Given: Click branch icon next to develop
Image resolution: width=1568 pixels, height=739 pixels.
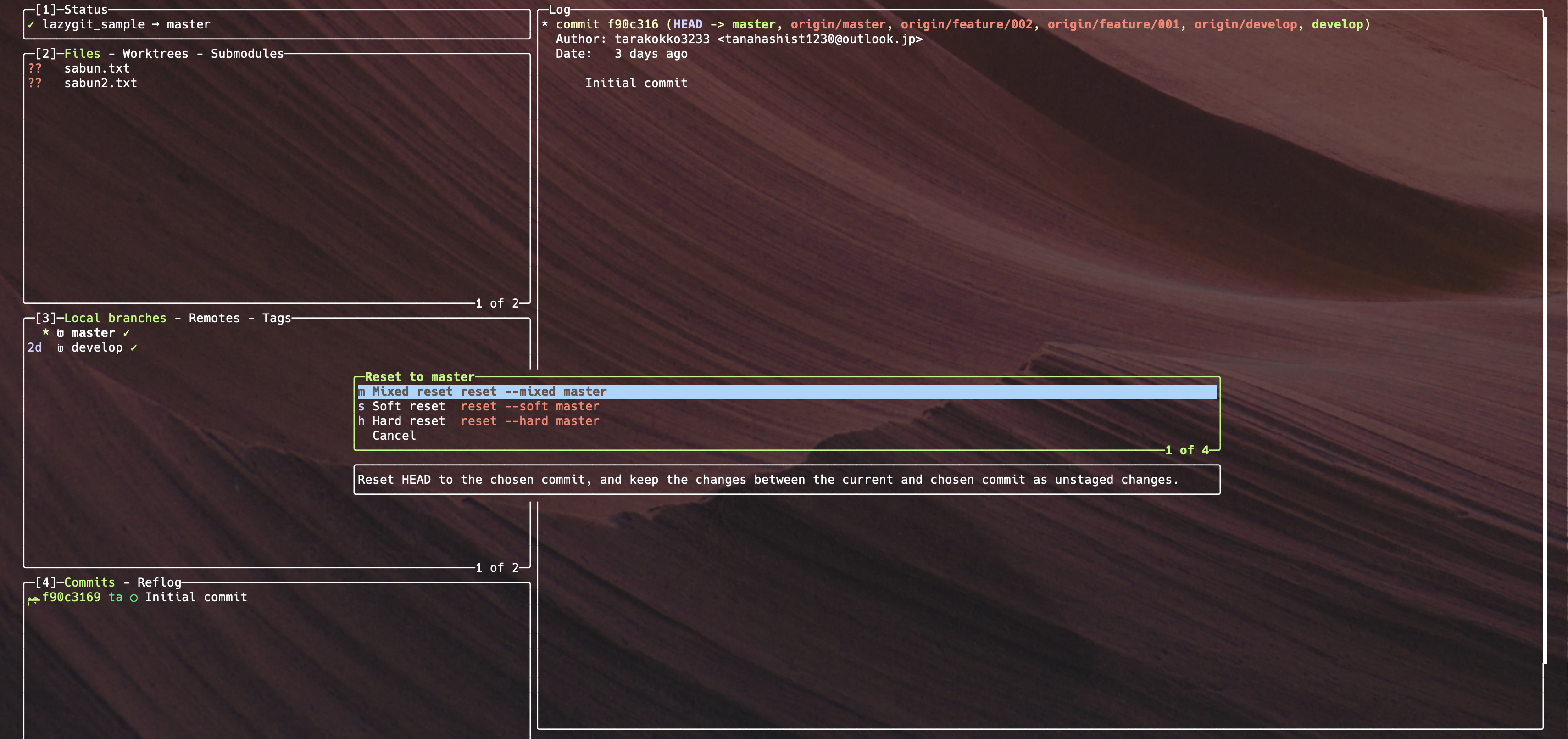Looking at the screenshot, I should 60,348.
